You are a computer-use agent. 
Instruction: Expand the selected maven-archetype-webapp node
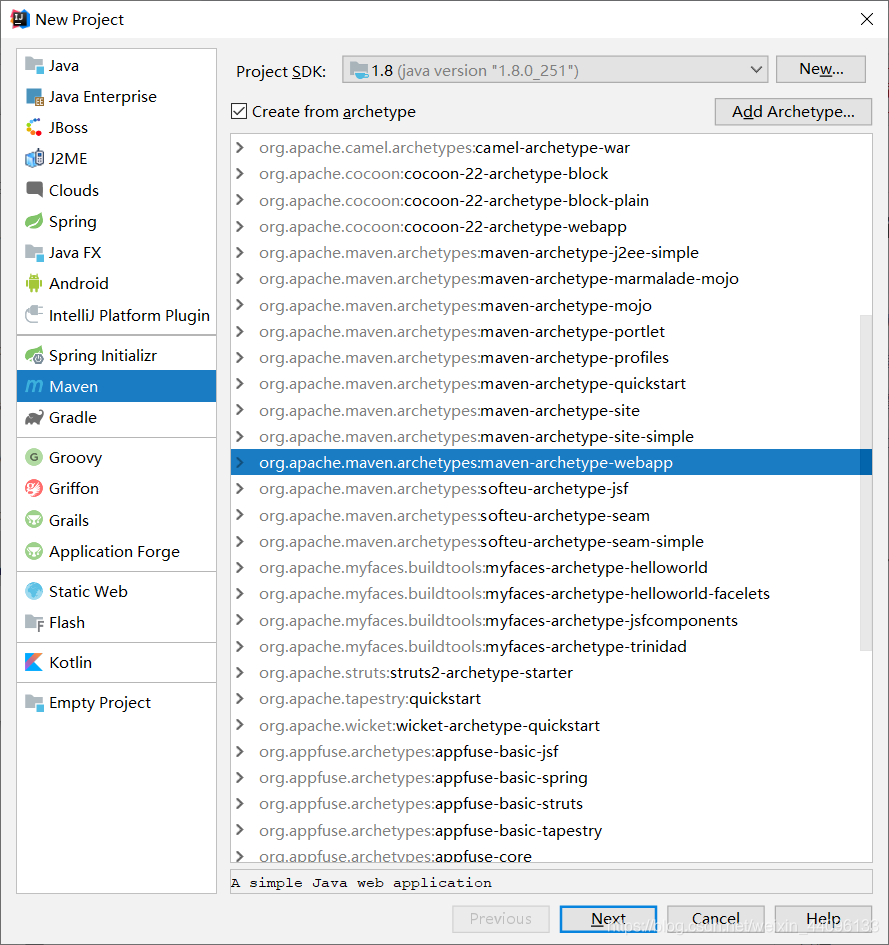click(x=240, y=463)
